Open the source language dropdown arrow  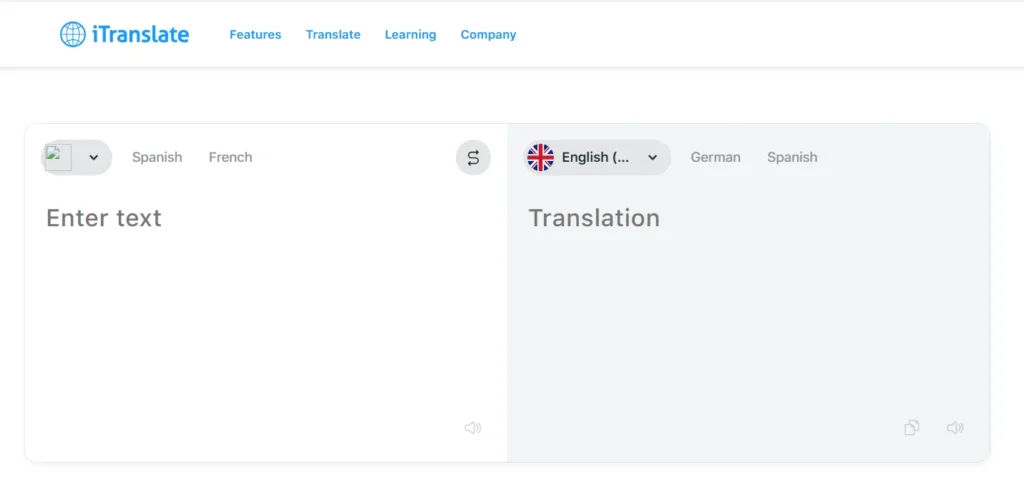pos(93,157)
